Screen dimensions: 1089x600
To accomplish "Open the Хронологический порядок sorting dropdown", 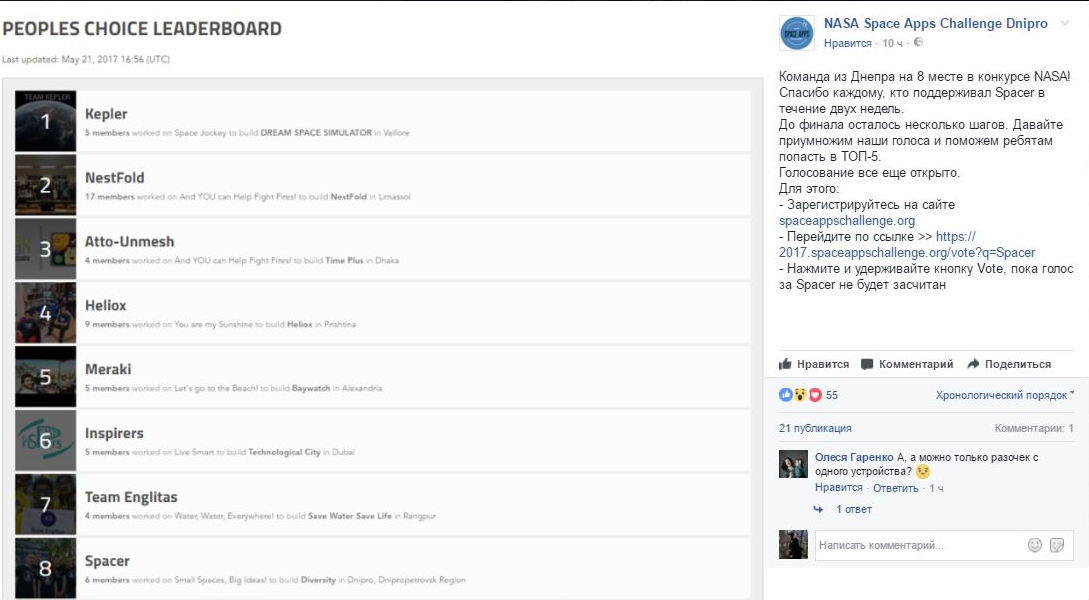I will [x=1004, y=395].
